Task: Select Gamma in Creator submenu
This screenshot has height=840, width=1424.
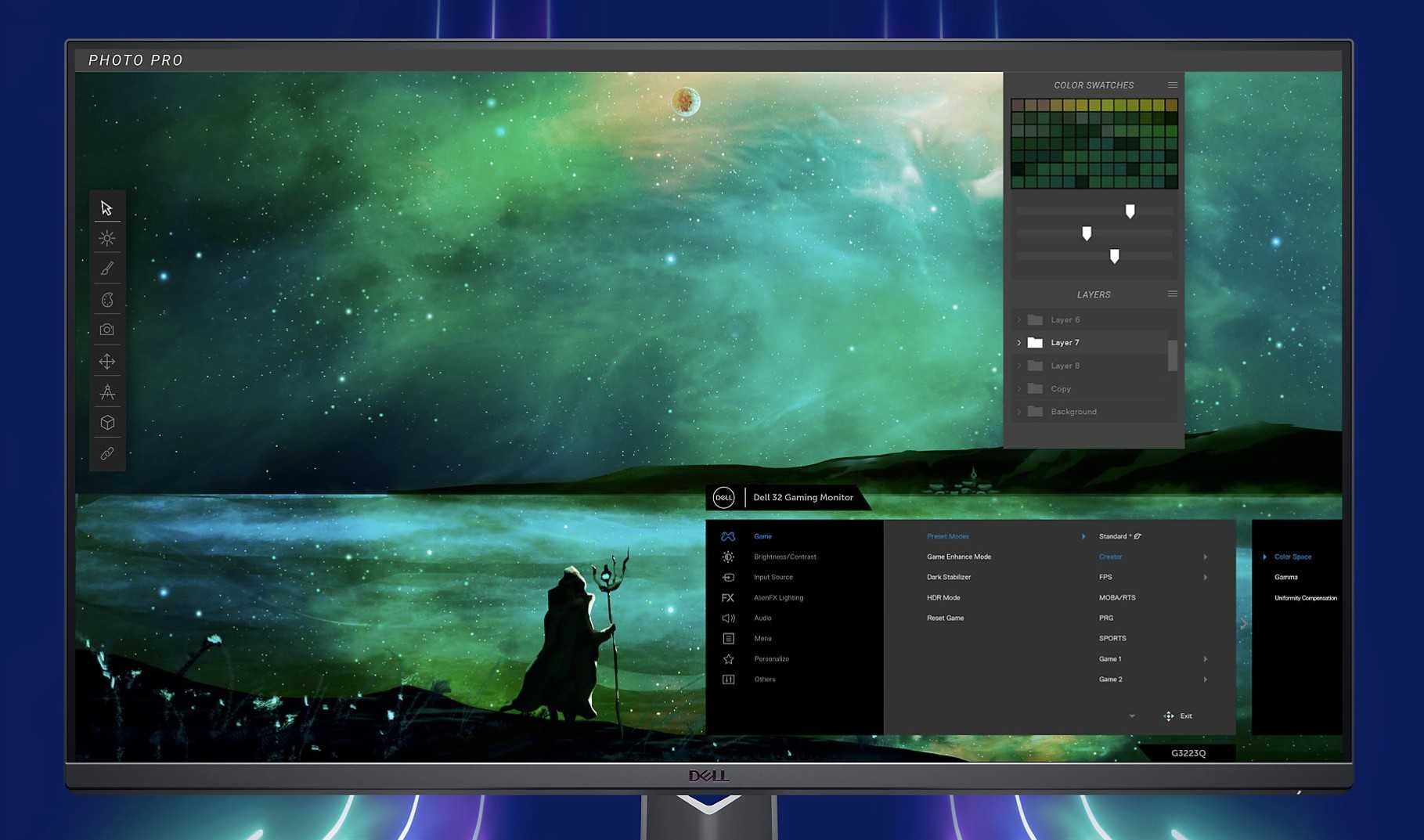Action: point(1285,577)
